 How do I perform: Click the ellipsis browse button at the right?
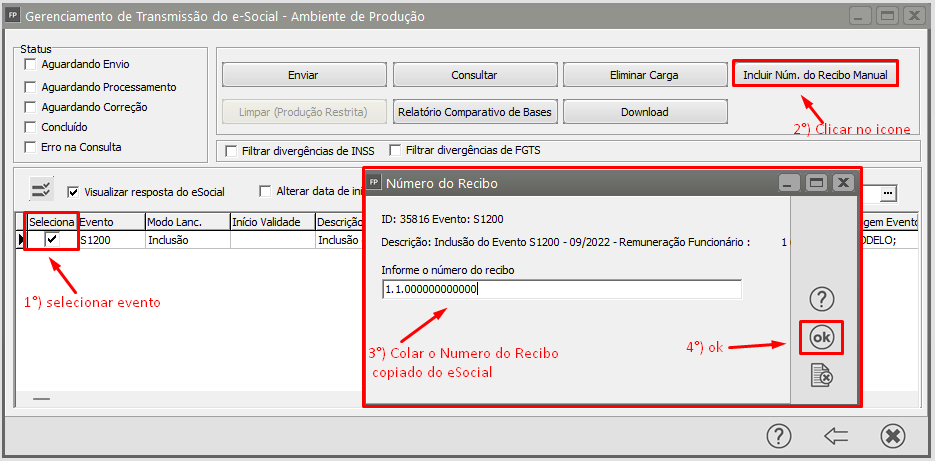click(886, 192)
